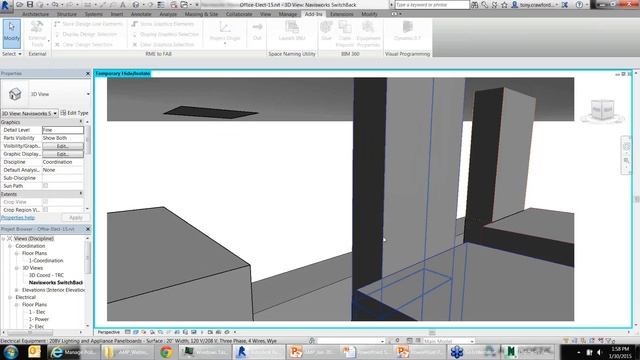Open the 3D View type selector dropdown
640x360 pixels.
[88, 94]
